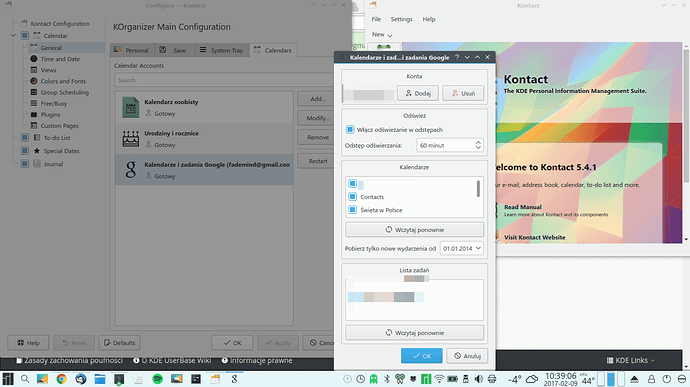690x387 pixels.
Task: Open context help in Google calendar dialog title bar
Action: 457,57
